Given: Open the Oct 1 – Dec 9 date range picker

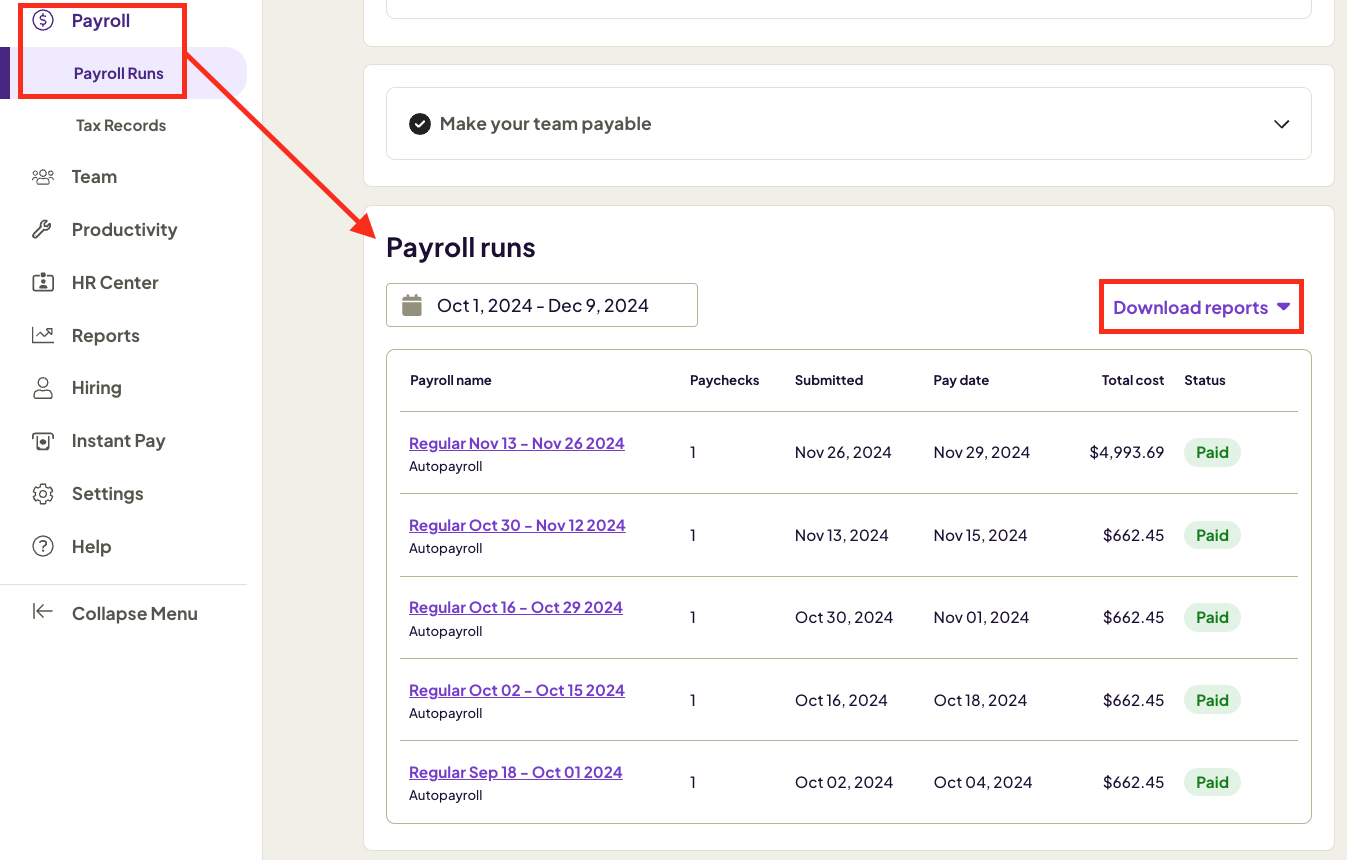Looking at the screenshot, I should [x=541, y=304].
